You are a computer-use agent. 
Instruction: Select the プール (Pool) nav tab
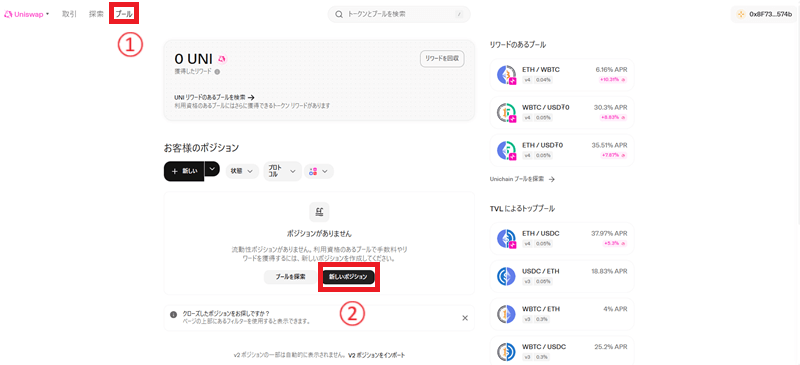(x=124, y=14)
